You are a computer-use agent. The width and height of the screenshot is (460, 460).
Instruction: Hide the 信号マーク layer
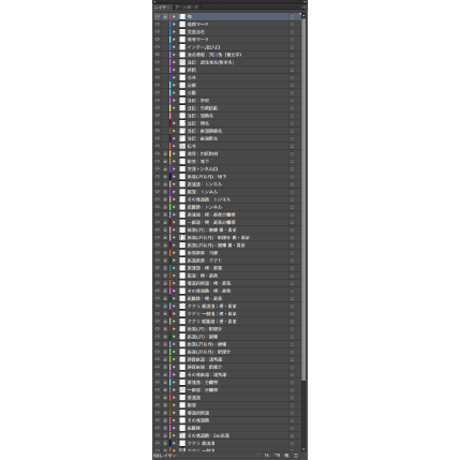[157, 39]
